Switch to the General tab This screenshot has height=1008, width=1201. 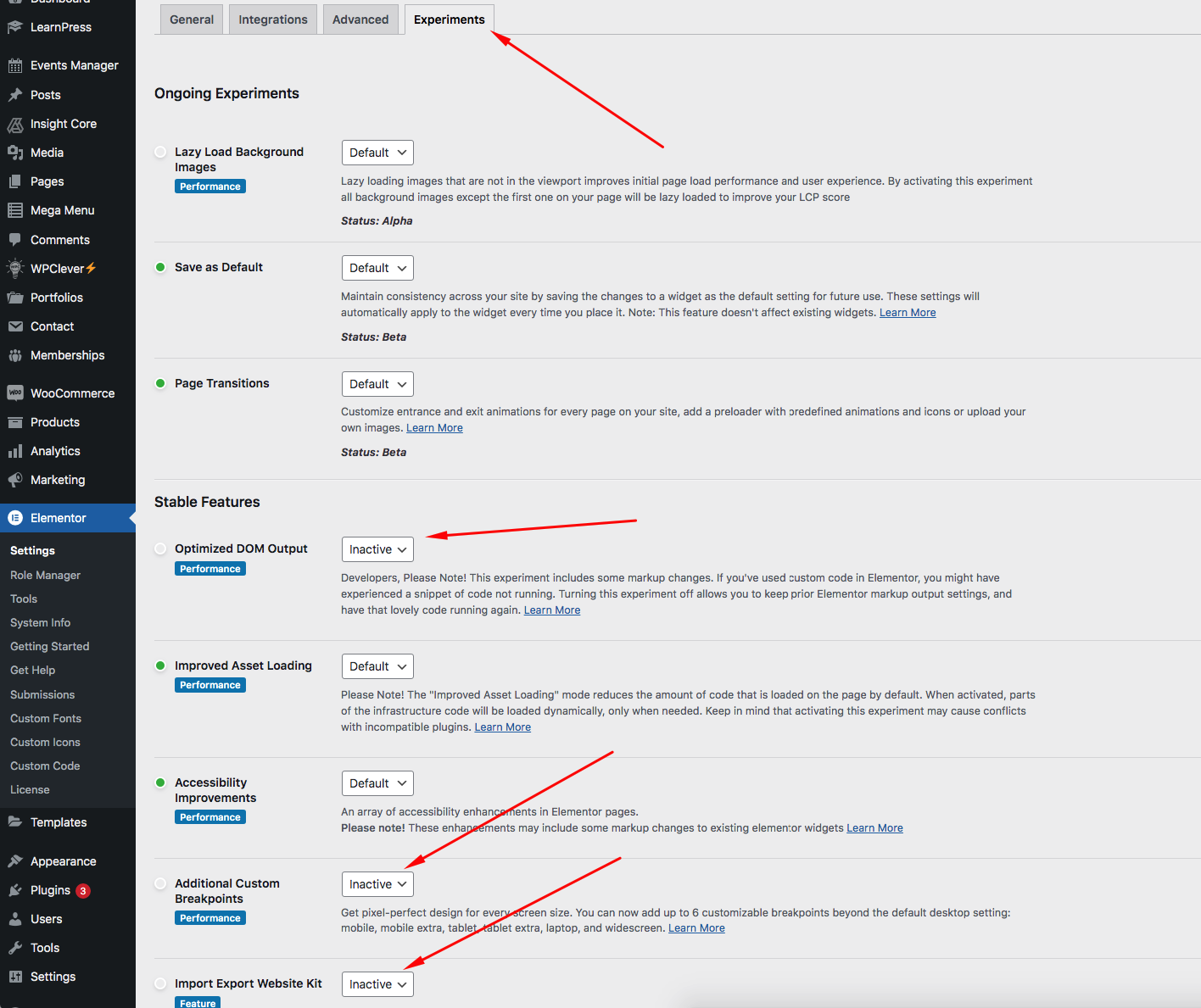pos(192,19)
